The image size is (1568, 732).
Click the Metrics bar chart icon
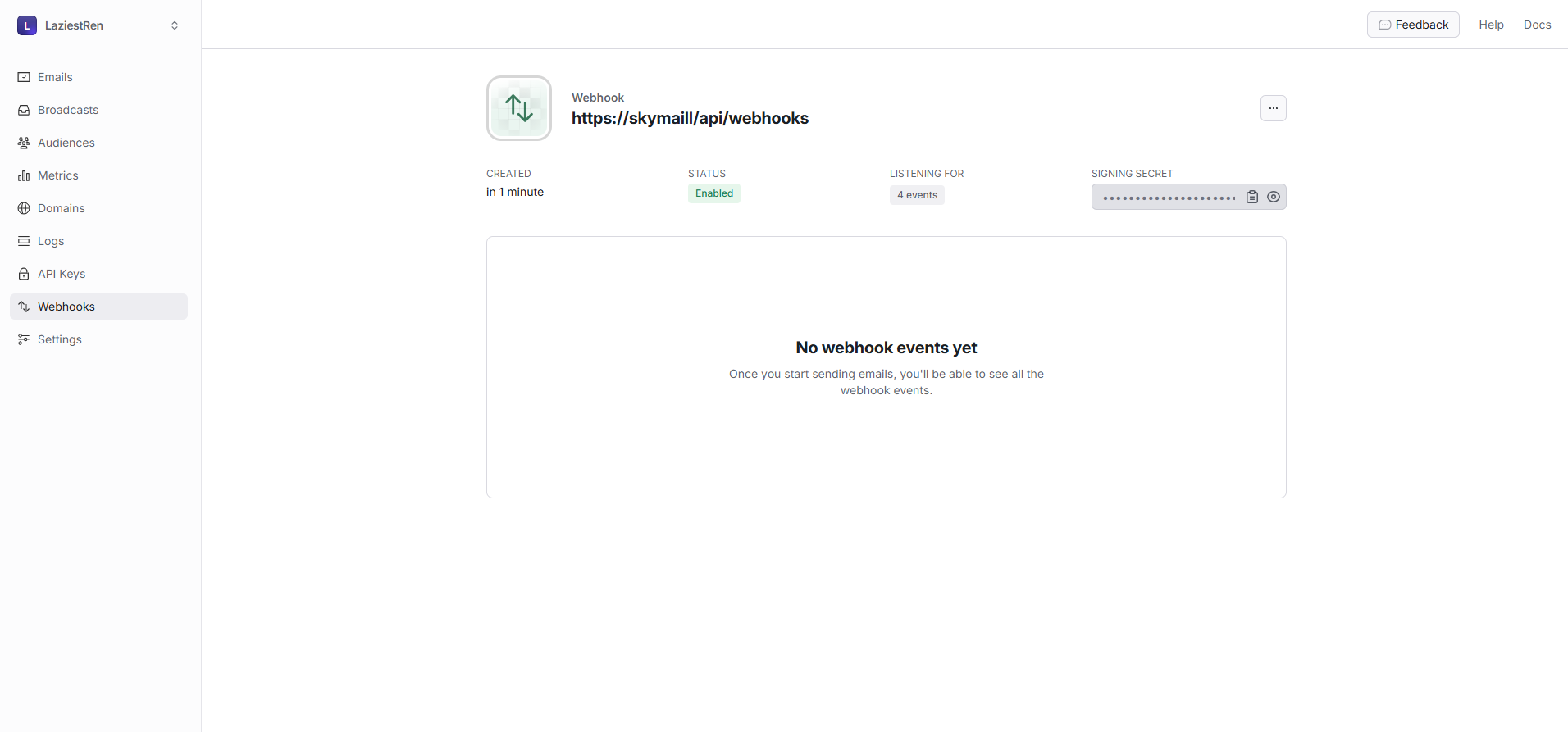pyautogui.click(x=24, y=175)
